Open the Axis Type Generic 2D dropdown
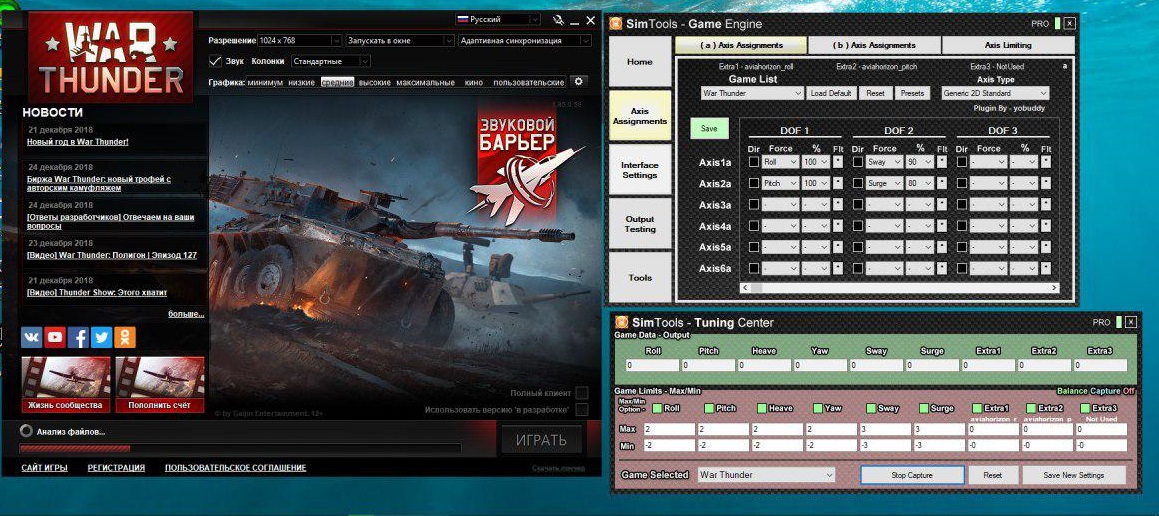Viewport: 1159px width, 516px height. click(995, 93)
